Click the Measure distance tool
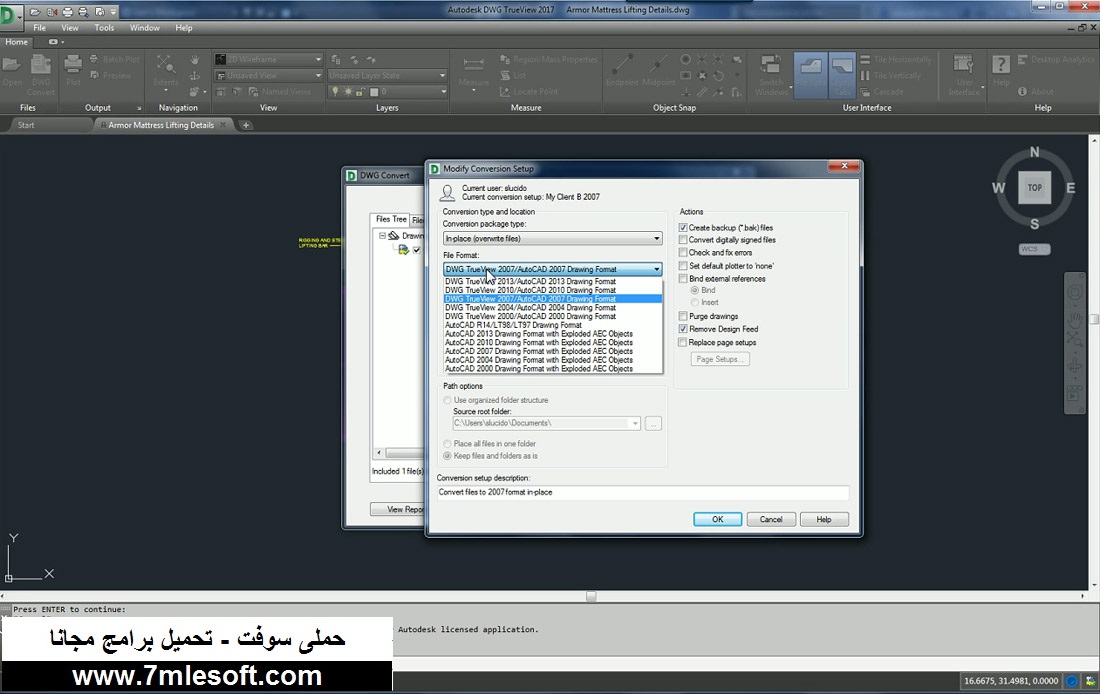Viewport: 1100px width, 694px height. point(474,73)
